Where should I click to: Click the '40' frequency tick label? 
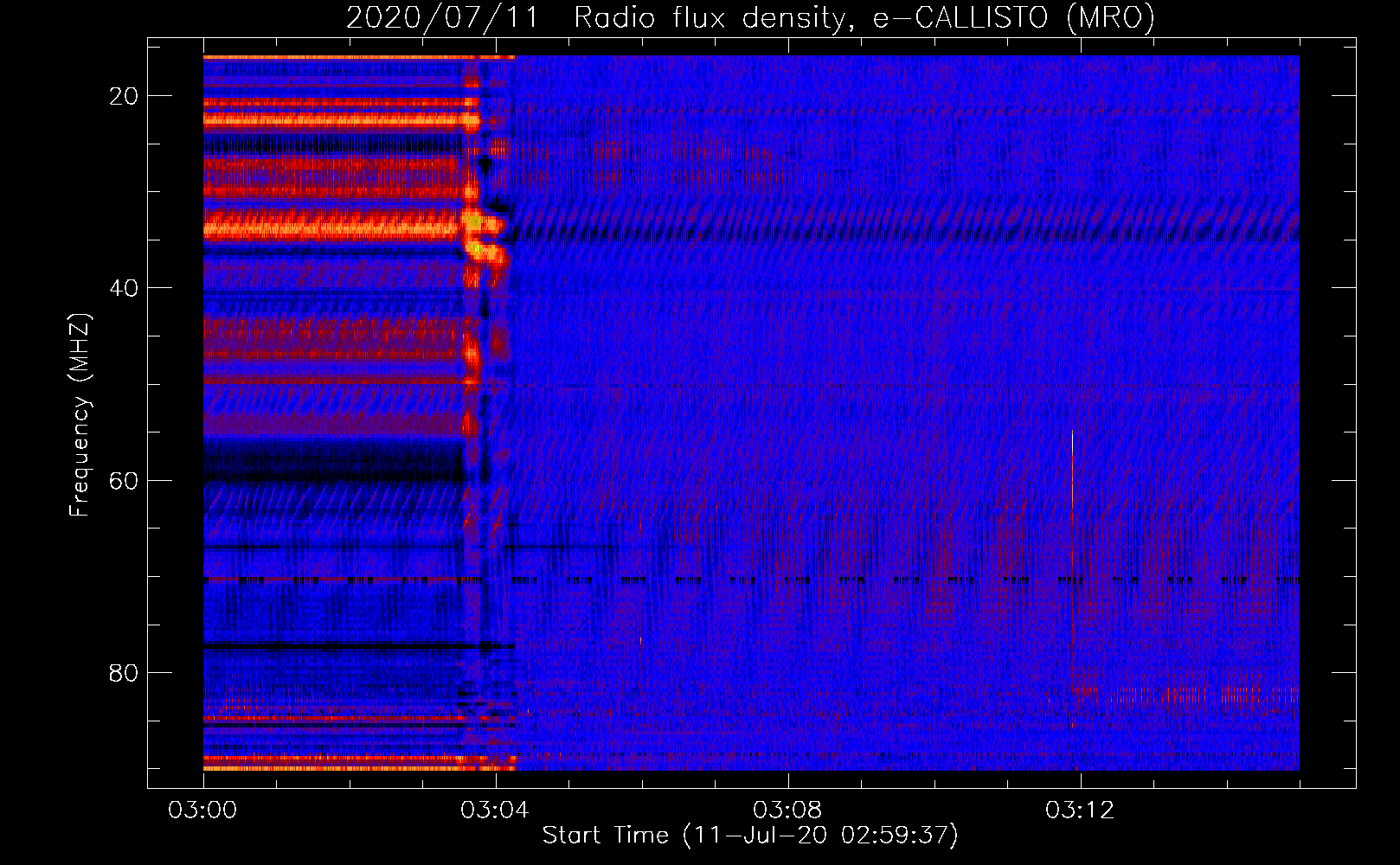click(x=124, y=288)
